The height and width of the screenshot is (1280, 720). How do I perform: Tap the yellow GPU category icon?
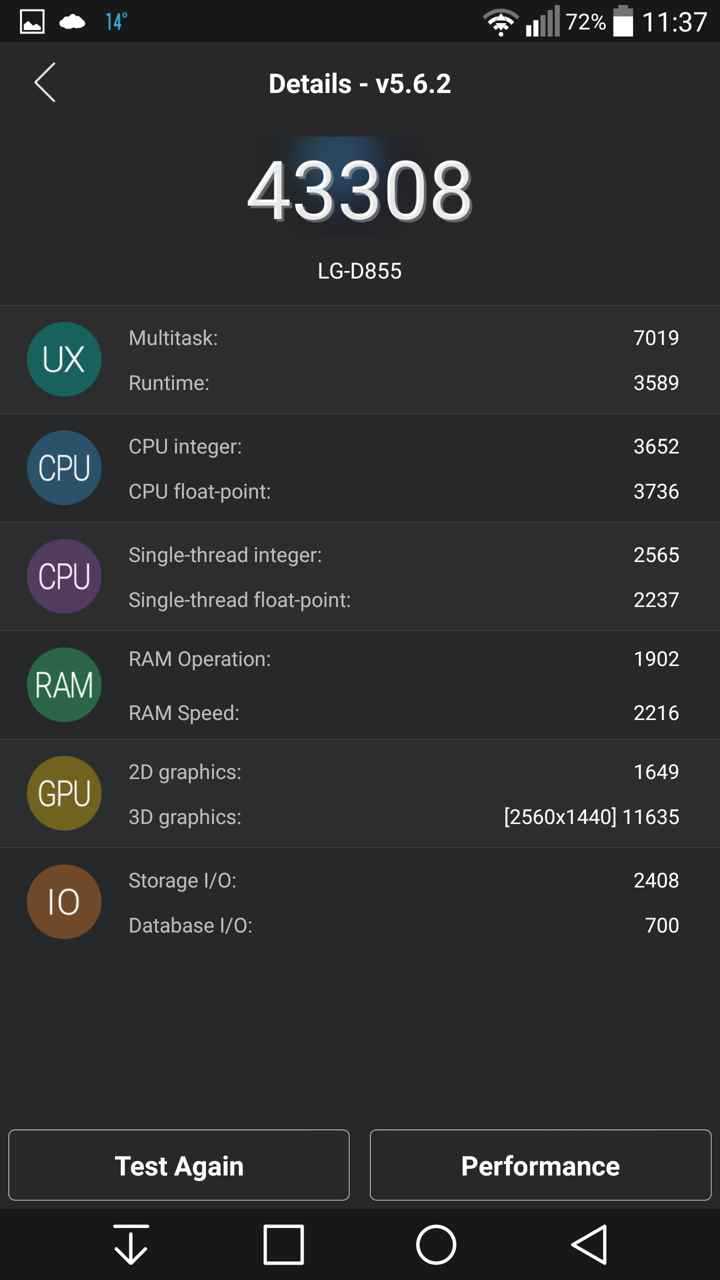click(x=64, y=794)
